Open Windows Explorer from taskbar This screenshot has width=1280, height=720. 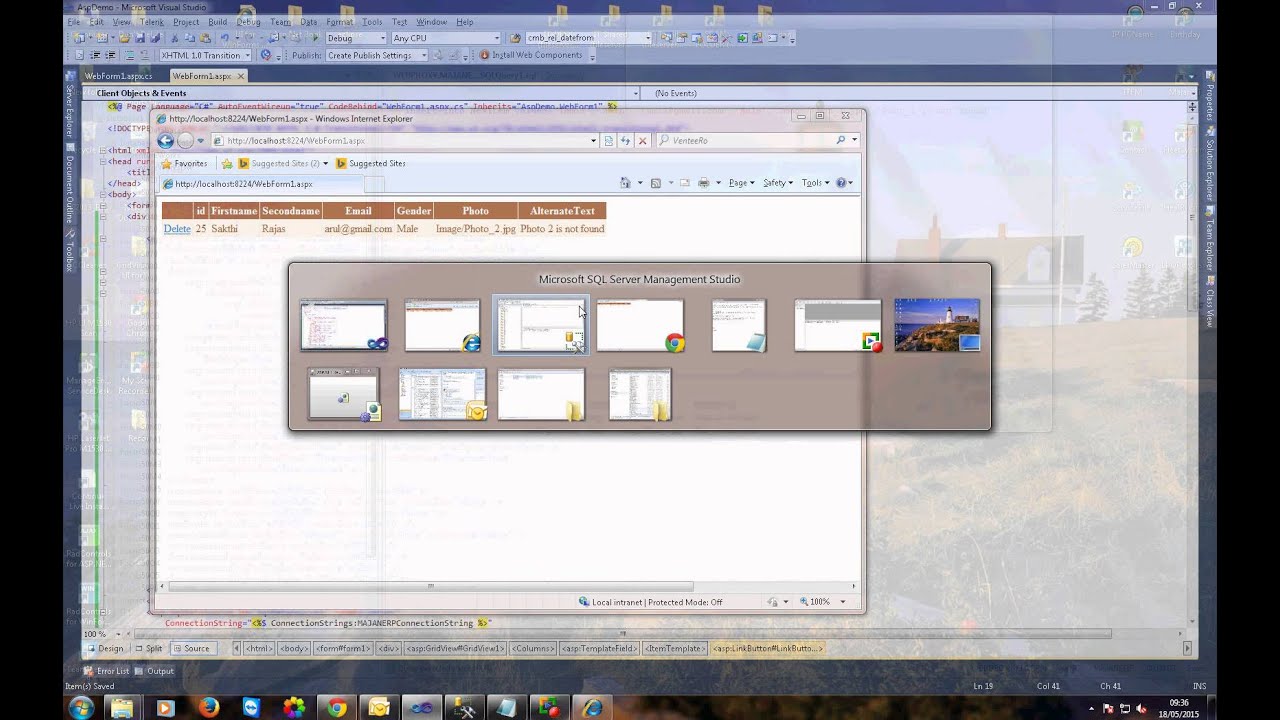pyautogui.click(x=122, y=707)
